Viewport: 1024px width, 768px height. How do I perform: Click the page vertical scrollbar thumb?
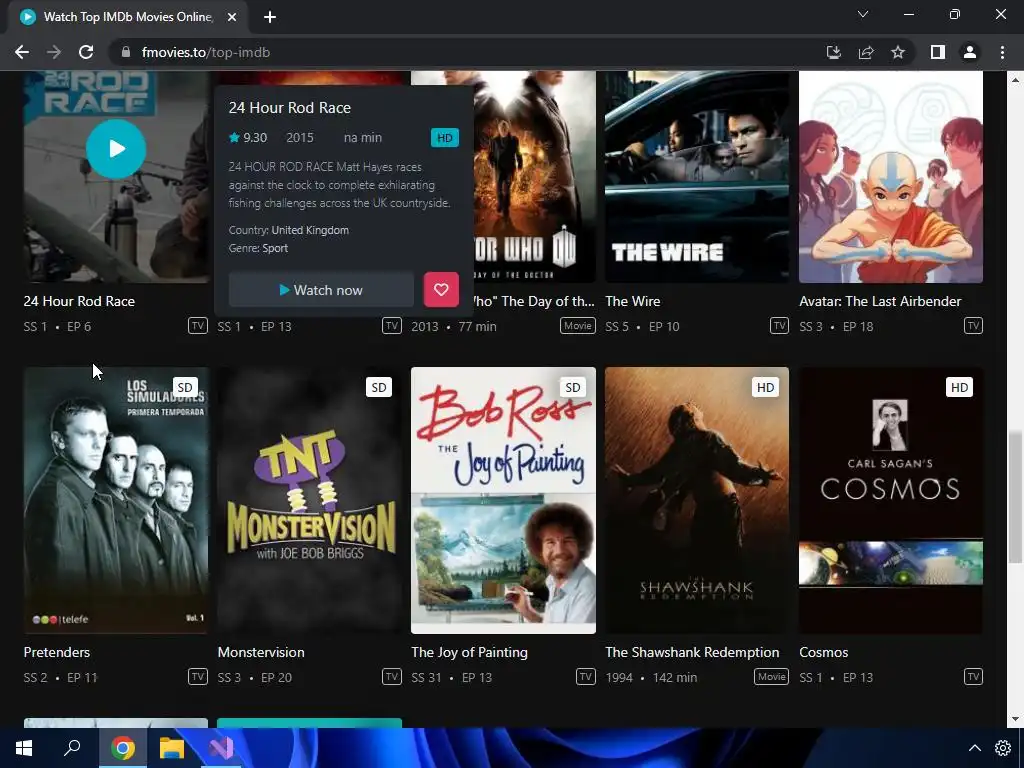1015,496
